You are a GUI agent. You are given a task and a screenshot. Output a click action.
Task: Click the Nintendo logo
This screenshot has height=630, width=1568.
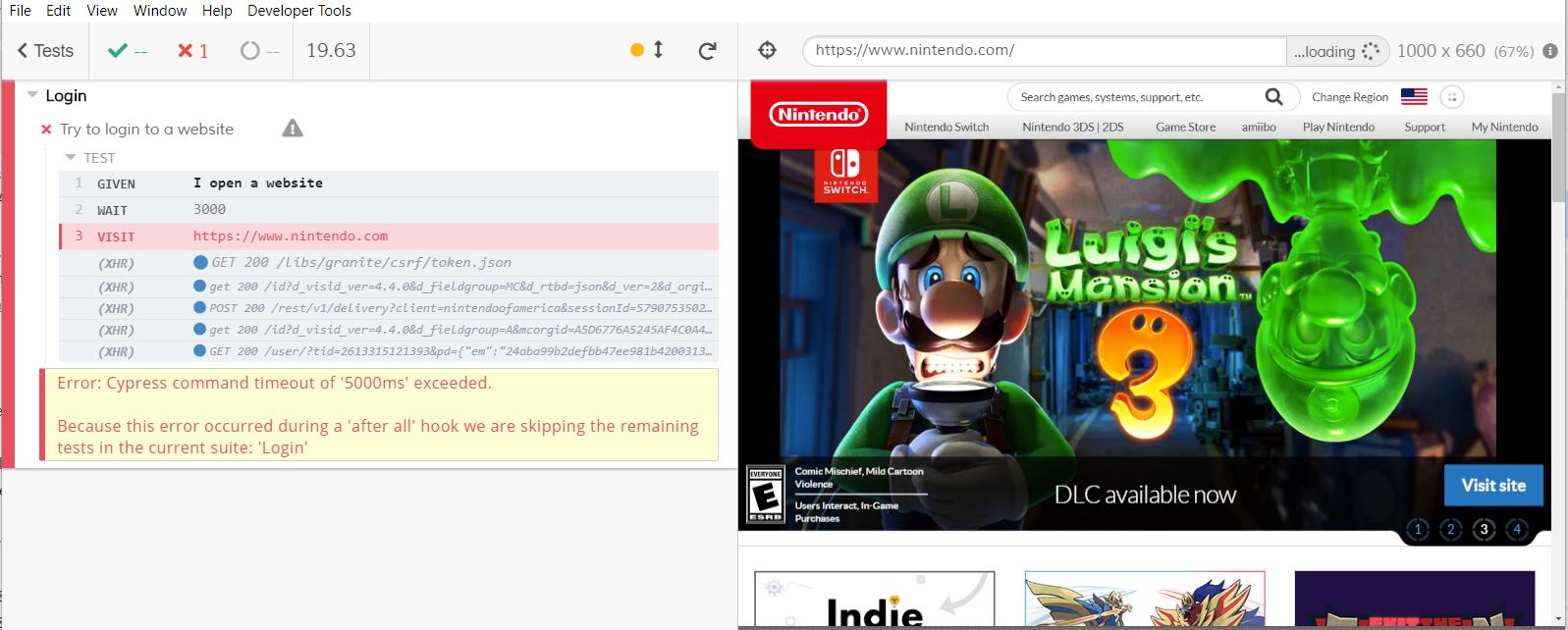coord(818,114)
